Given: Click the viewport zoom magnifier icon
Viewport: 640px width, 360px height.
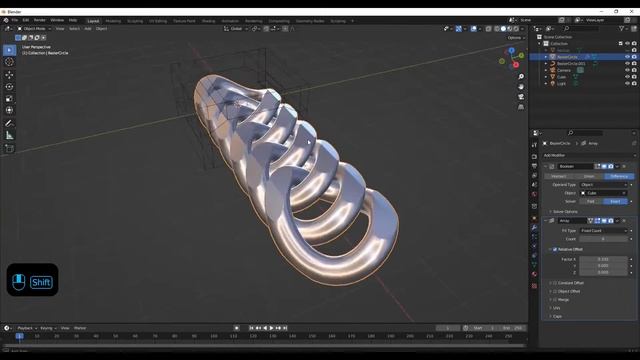Looking at the screenshot, I should (521, 77).
